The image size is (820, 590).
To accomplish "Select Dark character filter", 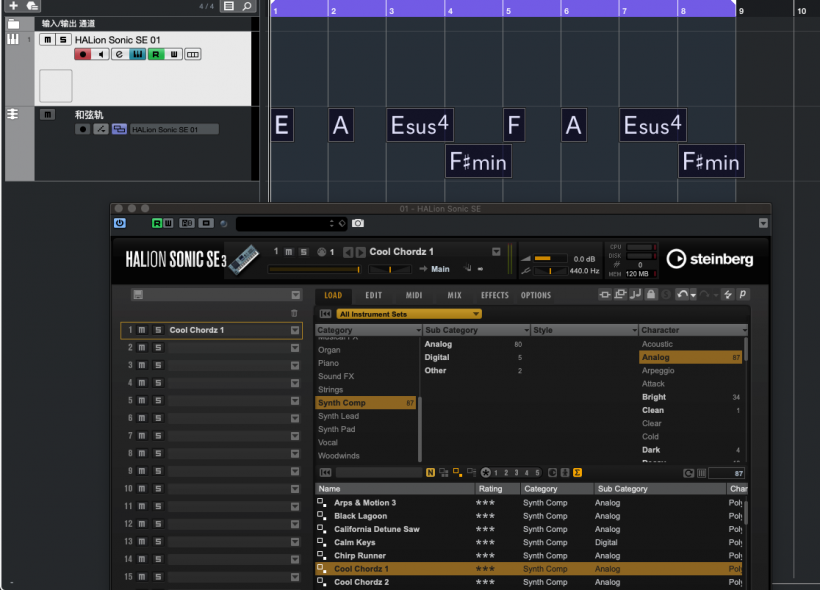I will pos(651,450).
